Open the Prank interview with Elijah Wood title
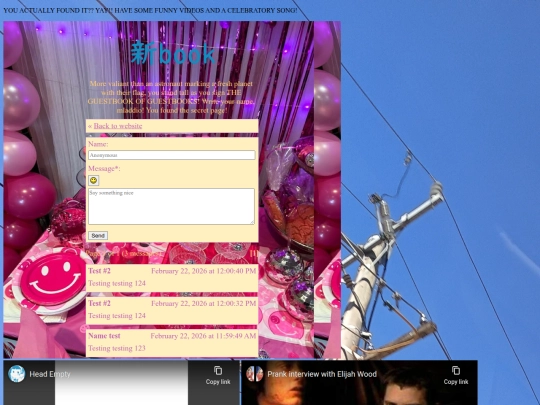This screenshot has width=540, height=405. (x=322, y=374)
